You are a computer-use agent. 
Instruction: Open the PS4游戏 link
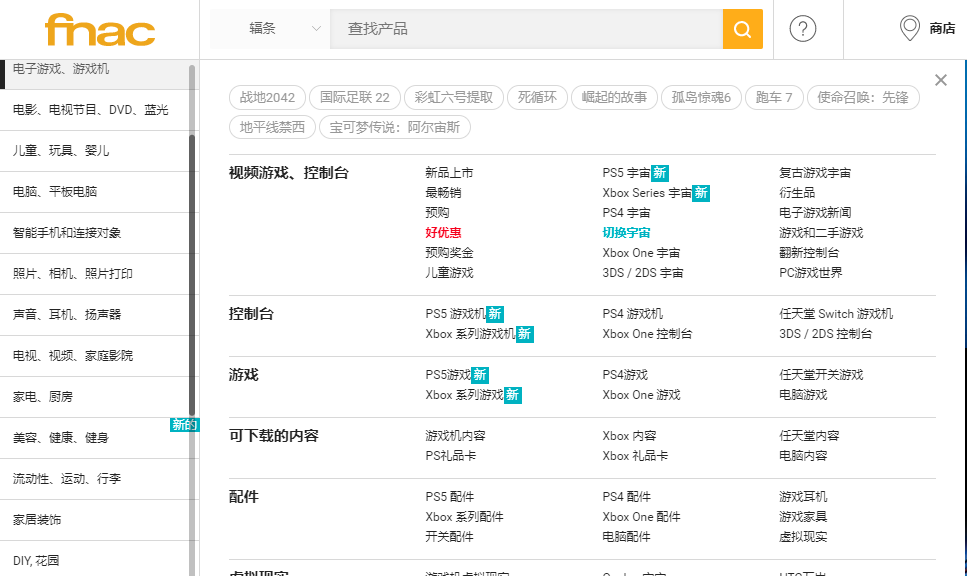click(625, 375)
